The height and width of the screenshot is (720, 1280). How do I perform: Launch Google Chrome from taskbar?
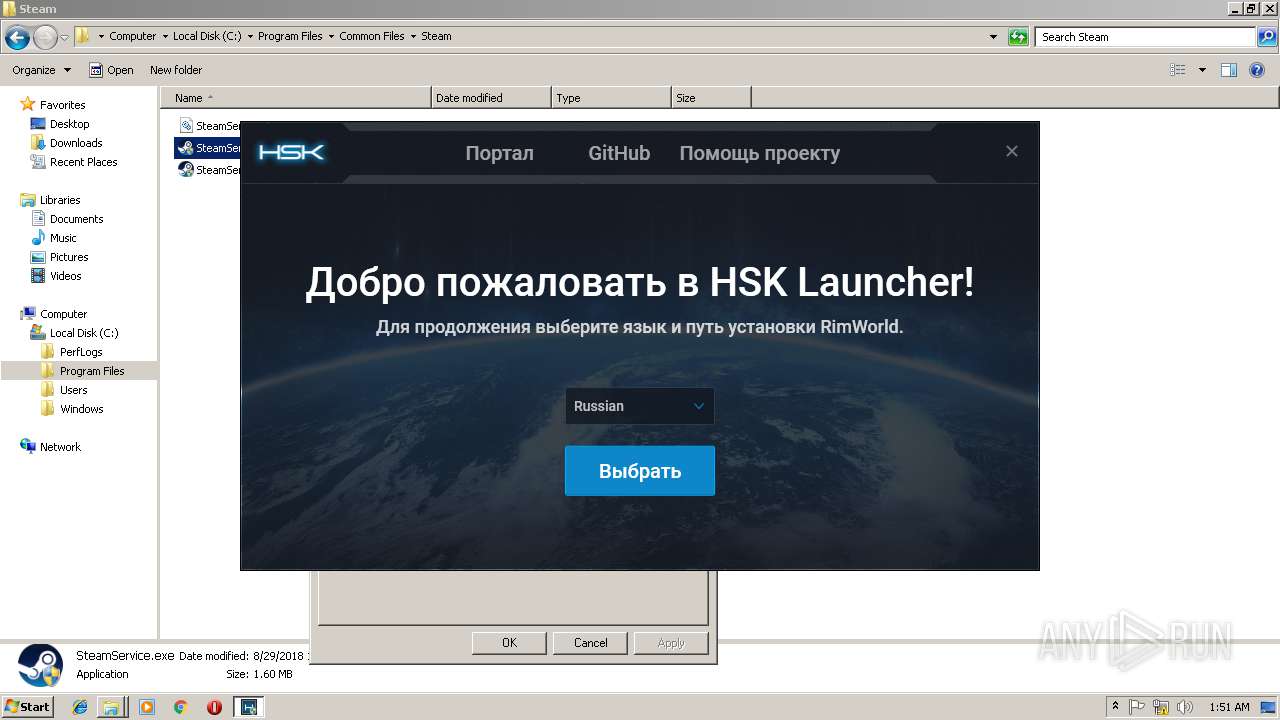(180, 707)
